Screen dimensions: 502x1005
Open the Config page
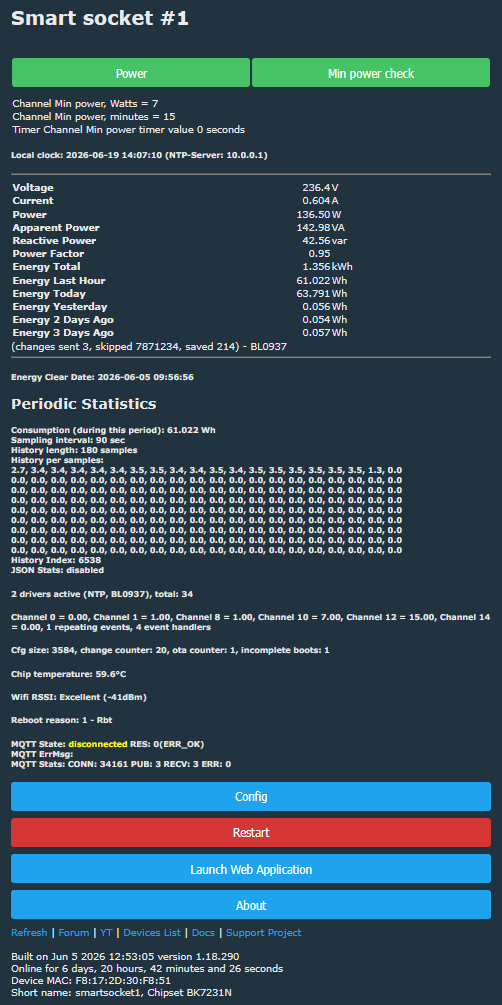pos(251,797)
